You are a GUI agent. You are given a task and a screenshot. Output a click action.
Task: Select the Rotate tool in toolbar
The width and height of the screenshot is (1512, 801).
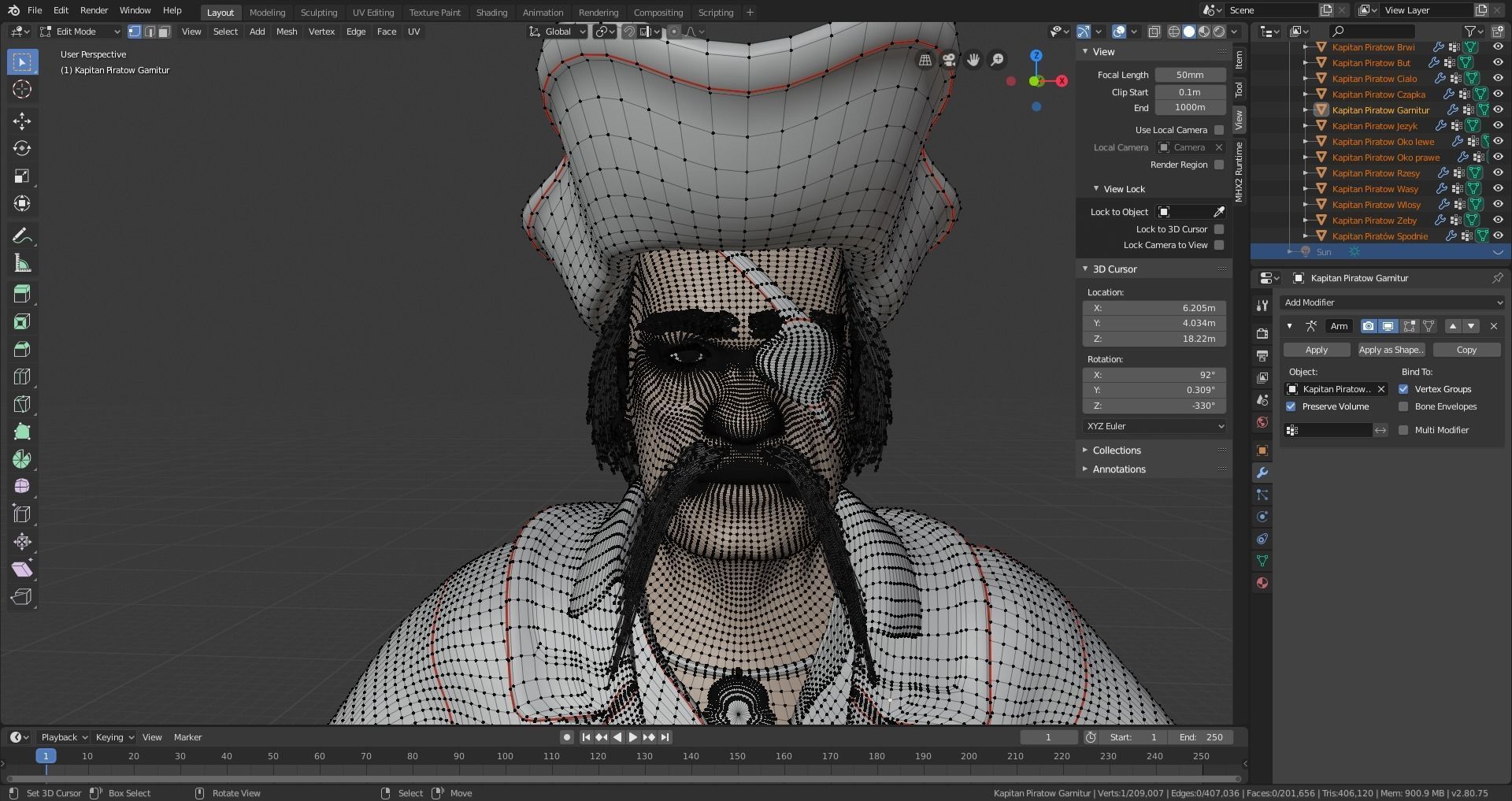tap(22, 148)
